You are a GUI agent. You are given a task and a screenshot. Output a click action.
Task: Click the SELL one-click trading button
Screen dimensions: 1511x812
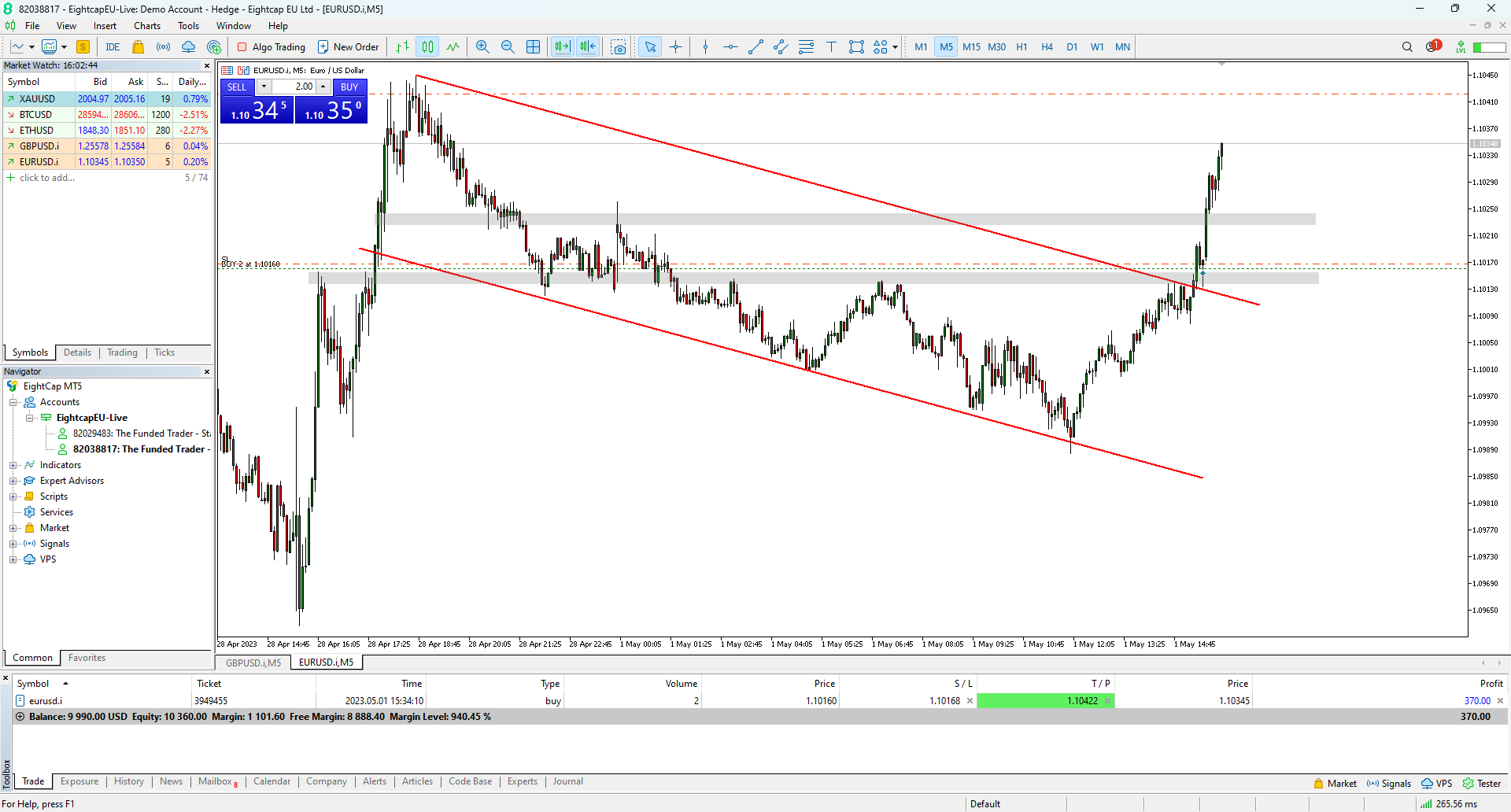click(x=237, y=87)
